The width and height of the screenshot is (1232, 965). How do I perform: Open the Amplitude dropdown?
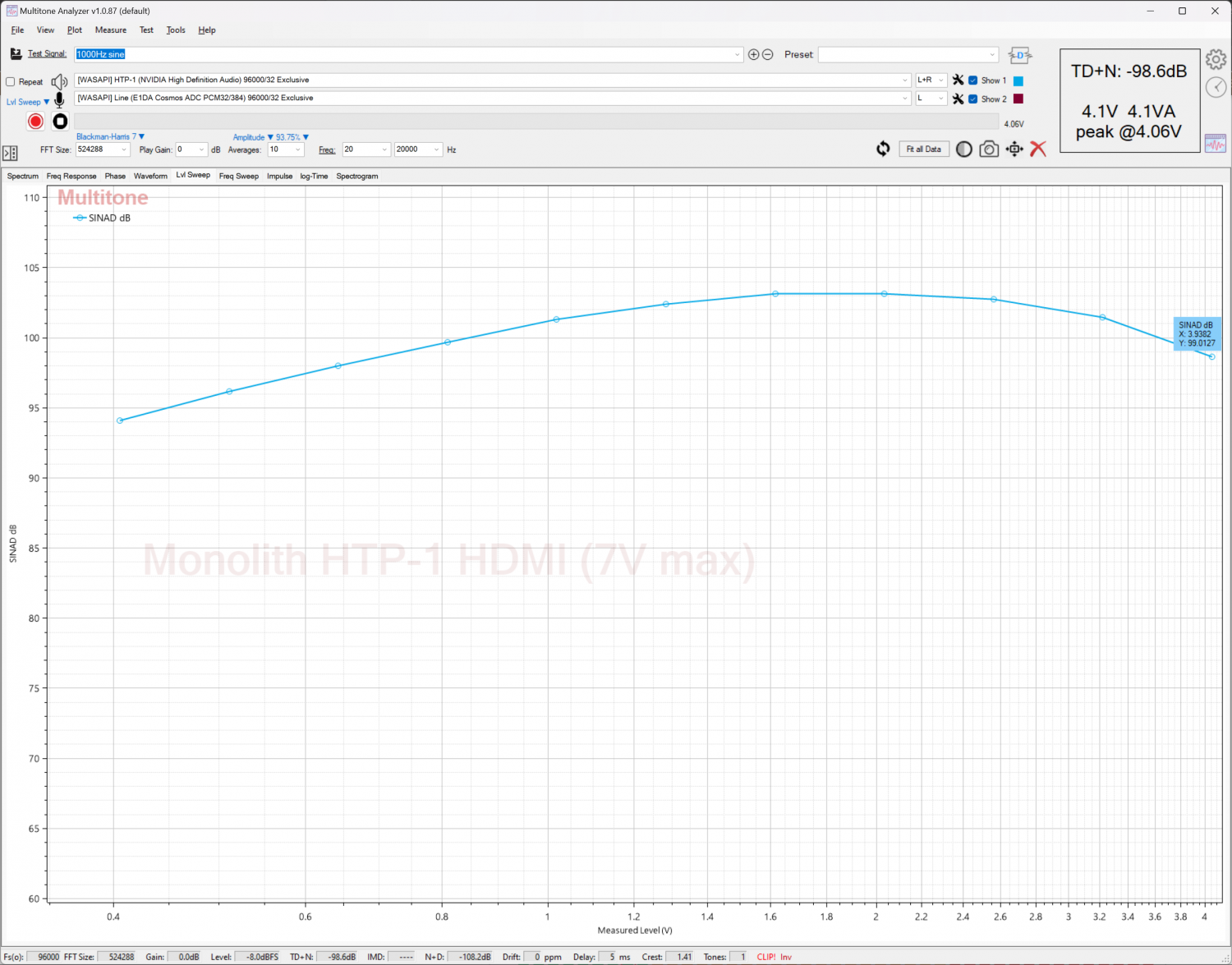253,137
